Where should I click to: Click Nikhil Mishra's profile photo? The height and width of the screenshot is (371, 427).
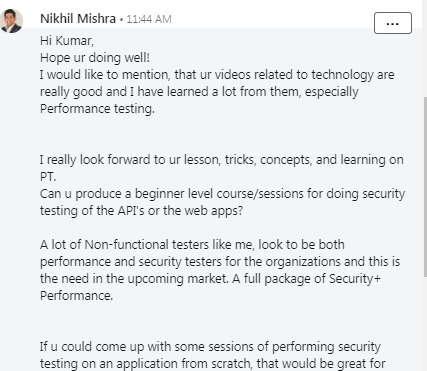coord(11,21)
